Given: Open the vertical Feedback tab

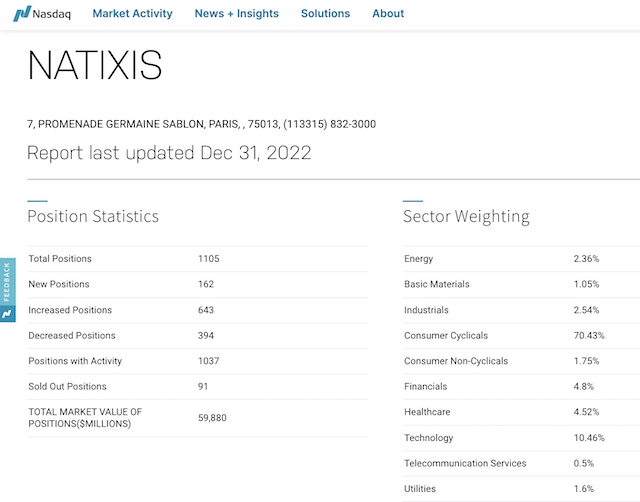Looking at the screenshot, I should pyautogui.click(x=7, y=281).
